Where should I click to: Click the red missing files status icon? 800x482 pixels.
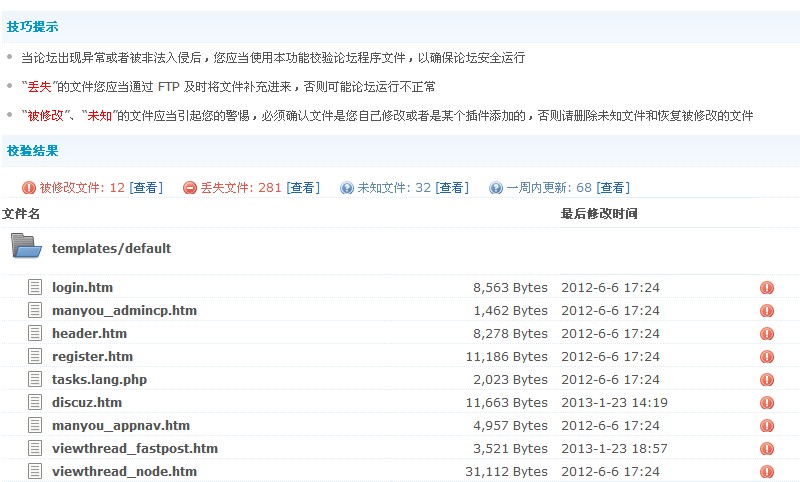tap(190, 188)
